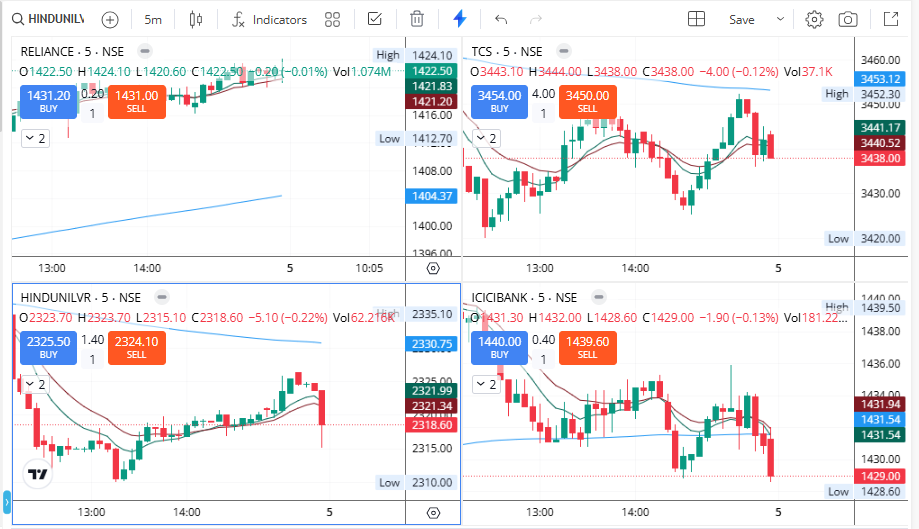Viewport: 919px width, 529px height.
Task: Open the multi-chart layout selector
Action: coord(696,19)
